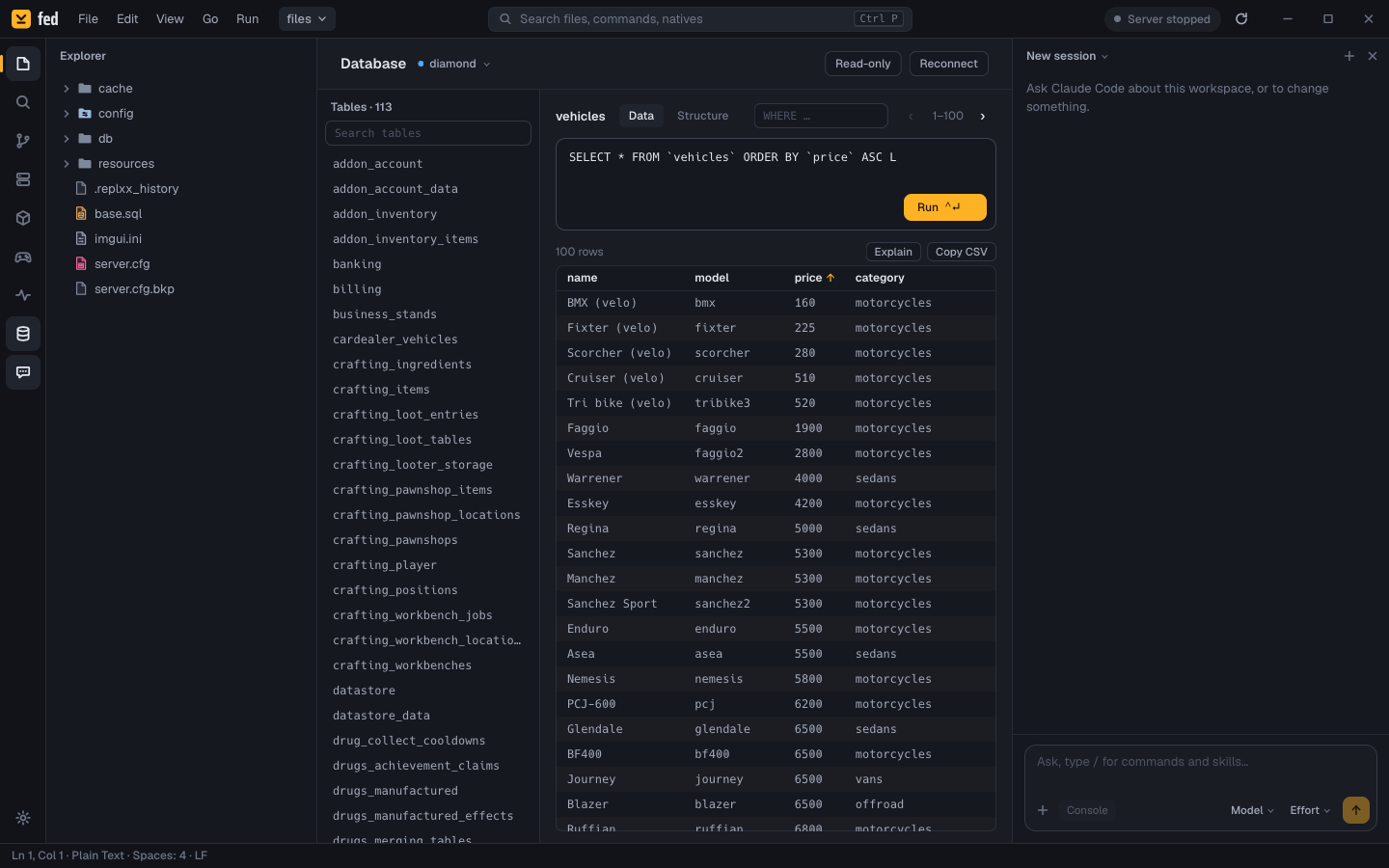Open the Model dropdown
Viewport: 1389px width, 868px height.
point(1252,810)
